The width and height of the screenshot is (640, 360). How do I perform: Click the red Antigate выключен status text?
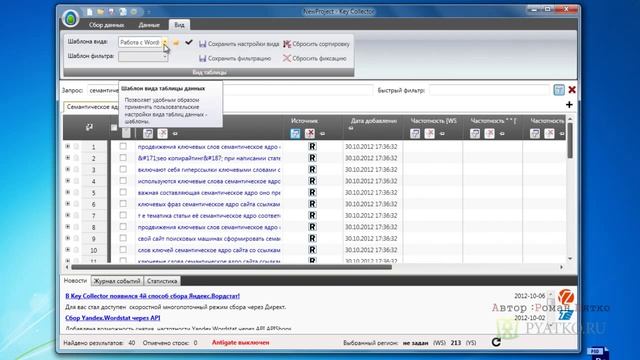[240, 342]
